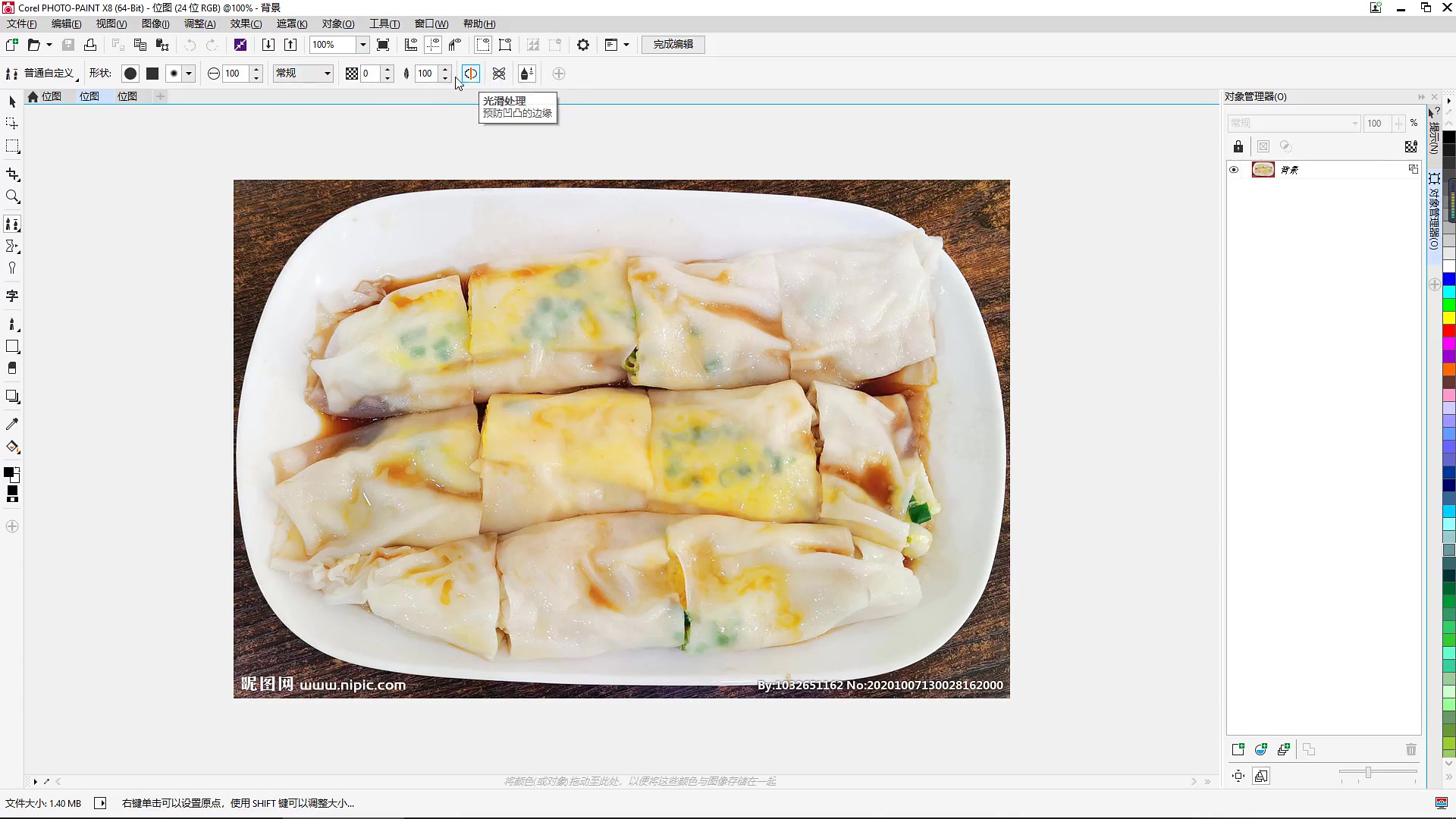The width and height of the screenshot is (1456, 819).
Task: Pick the red swatch in palette
Action: coord(1448,331)
